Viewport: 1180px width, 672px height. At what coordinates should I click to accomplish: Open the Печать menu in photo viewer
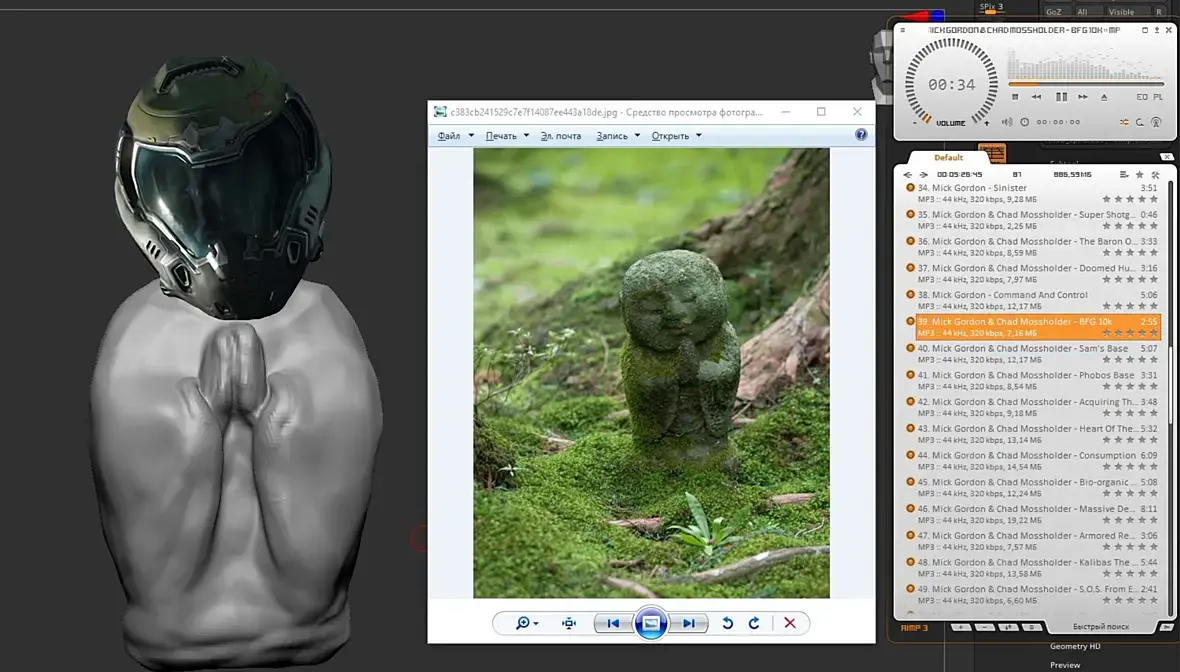click(500, 136)
